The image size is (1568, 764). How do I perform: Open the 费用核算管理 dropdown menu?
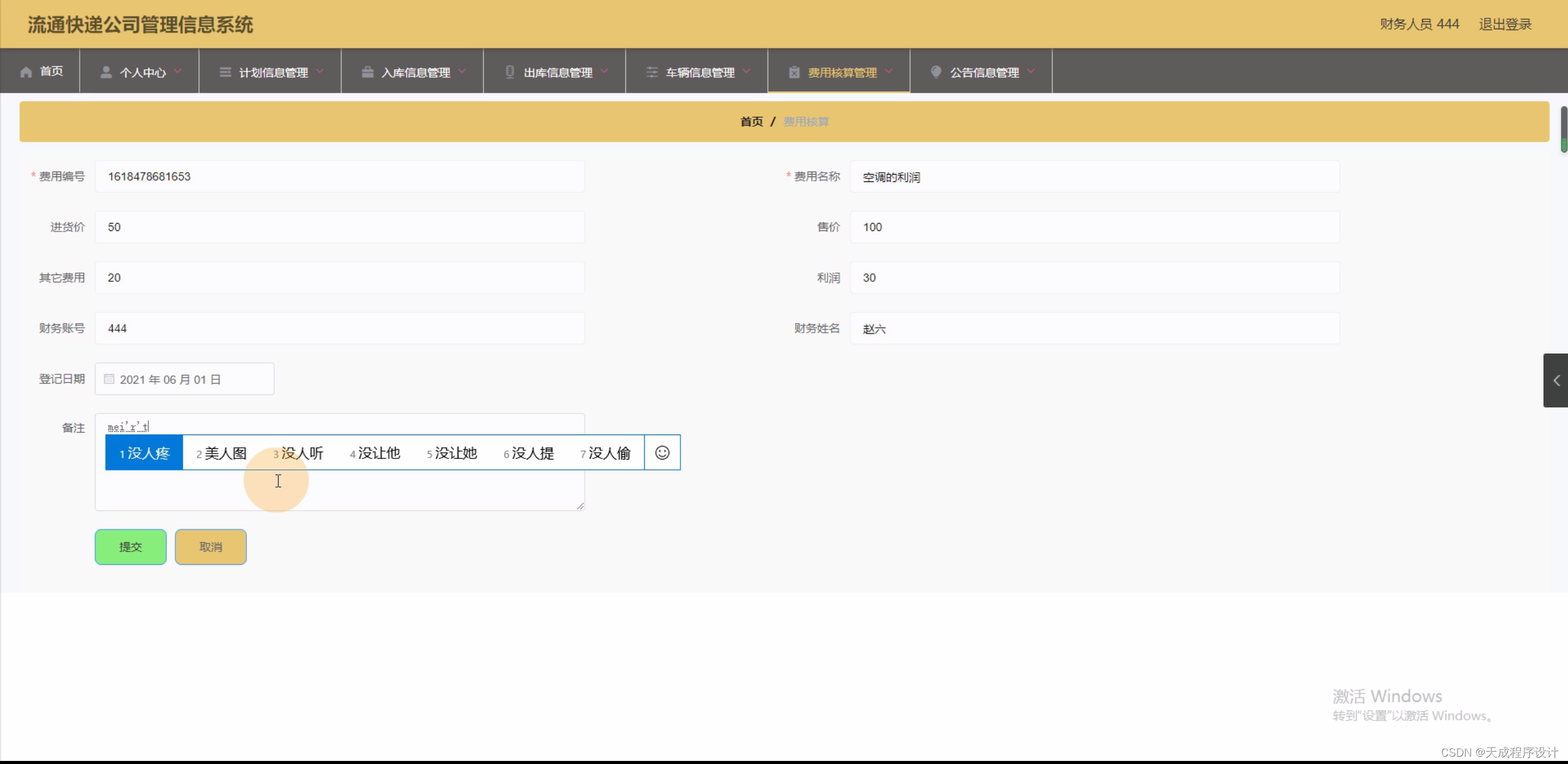click(891, 72)
